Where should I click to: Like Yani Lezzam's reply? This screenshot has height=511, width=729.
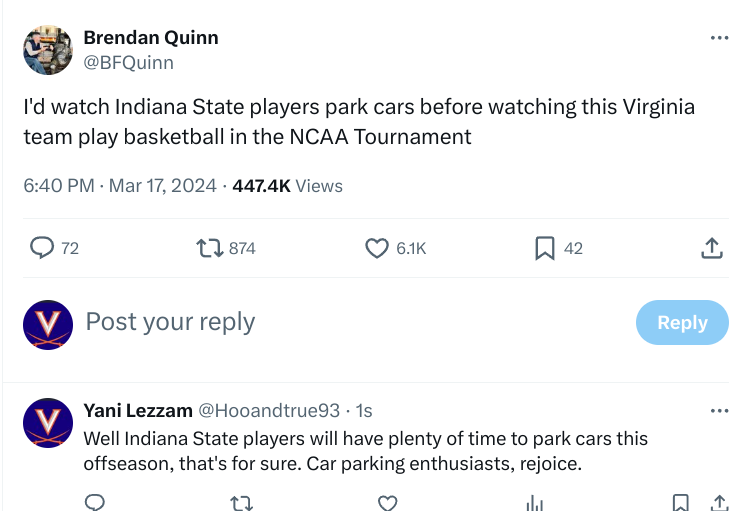pos(387,502)
